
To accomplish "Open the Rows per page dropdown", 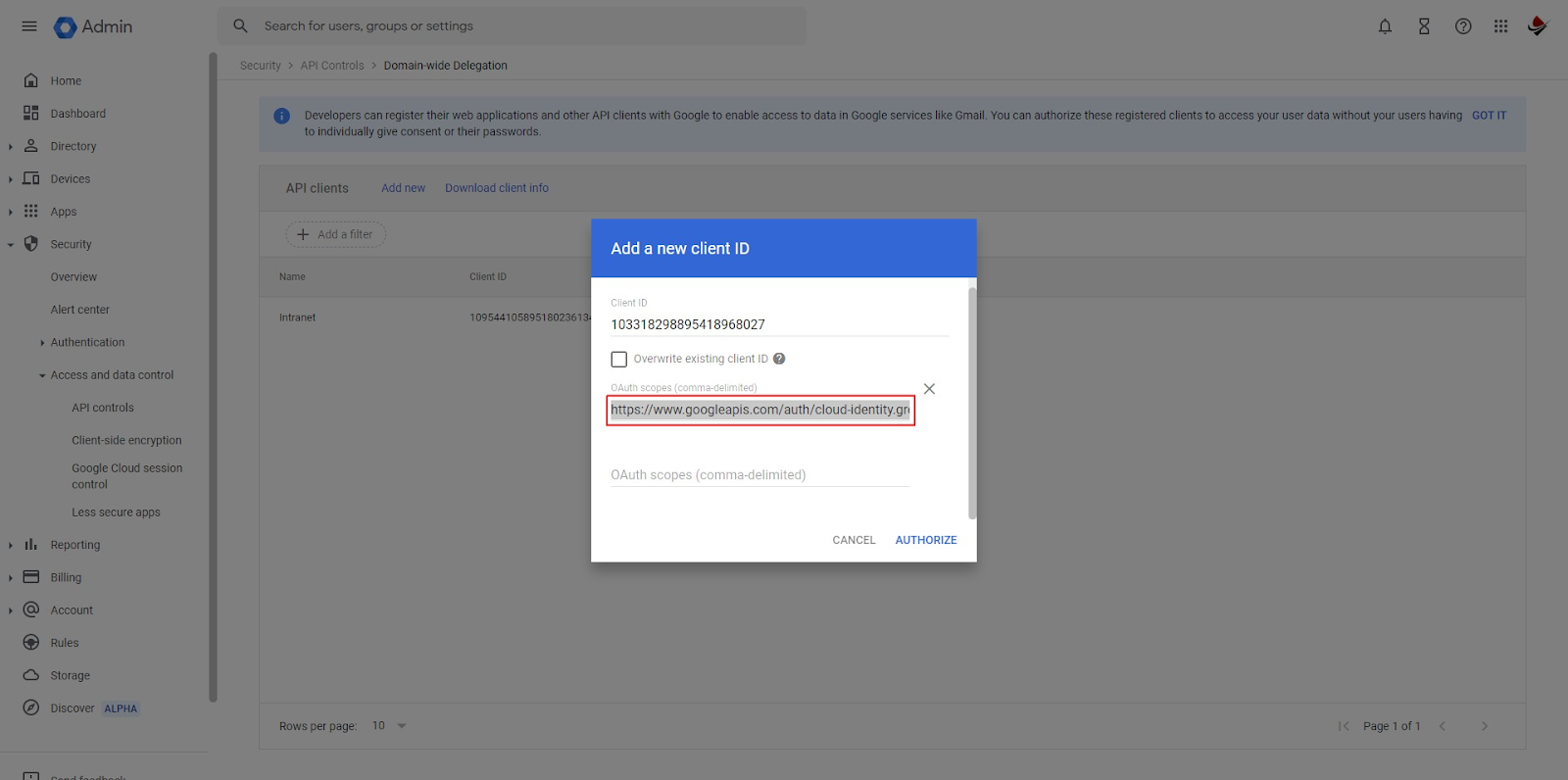I will point(389,726).
